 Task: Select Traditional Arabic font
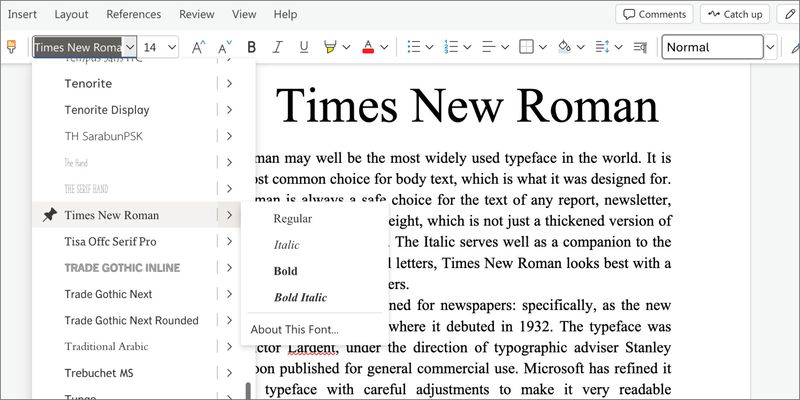point(106,346)
